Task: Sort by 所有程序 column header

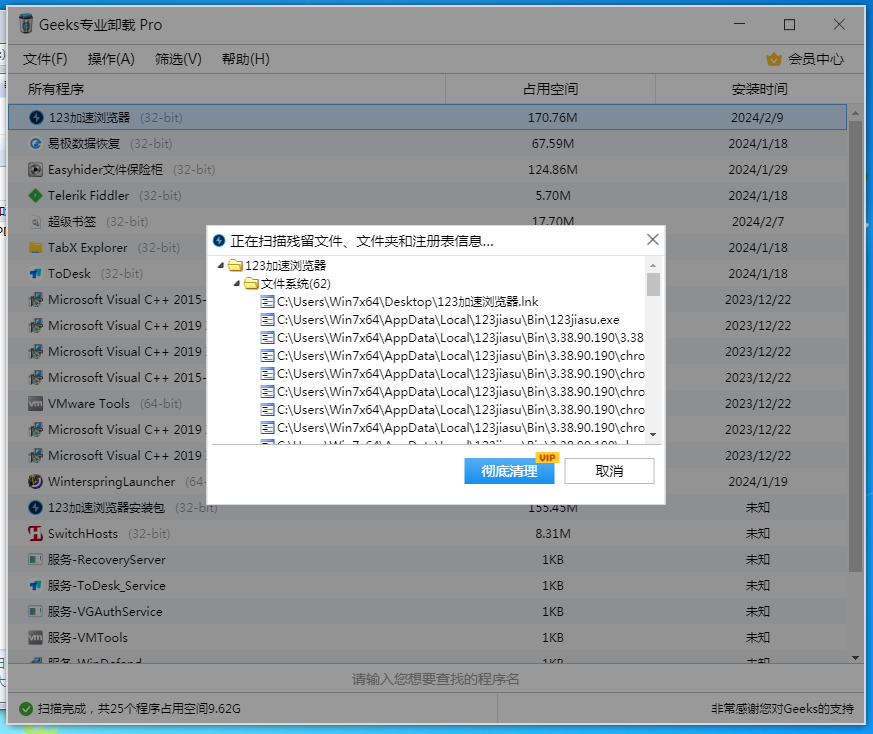Action: point(227,89)
